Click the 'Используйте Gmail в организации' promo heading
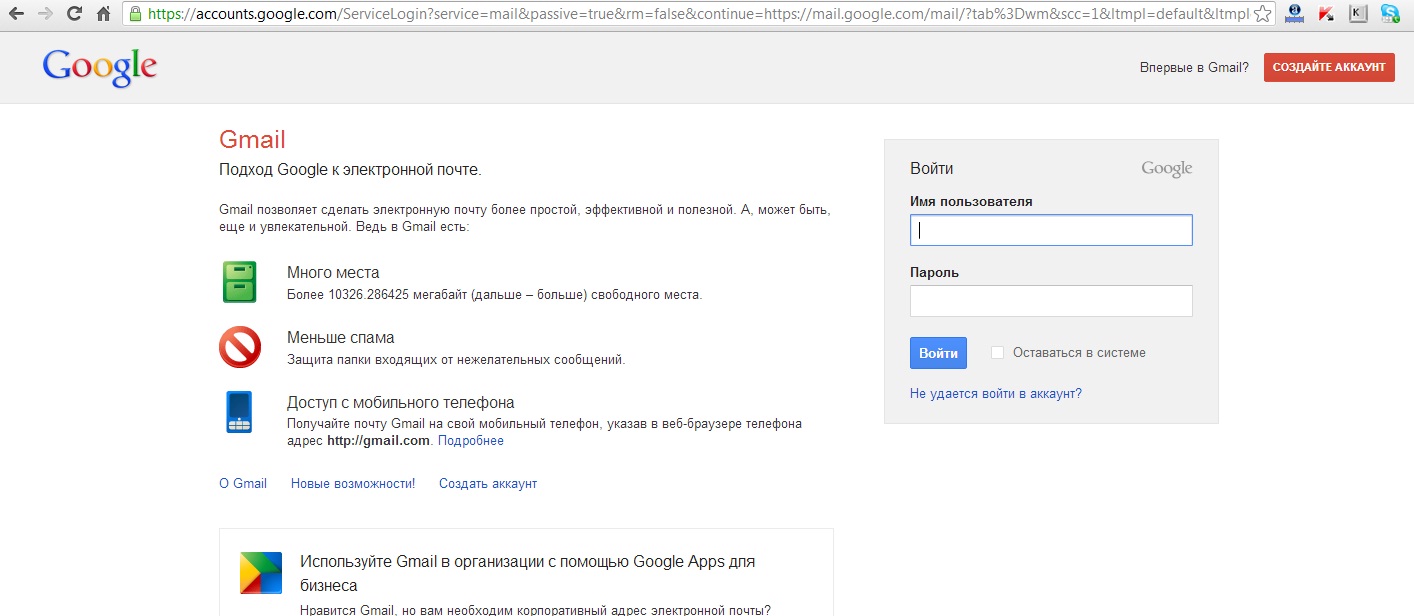This screenshot has height=616, width=1414. pyautogui.click(x=527, y=573)
